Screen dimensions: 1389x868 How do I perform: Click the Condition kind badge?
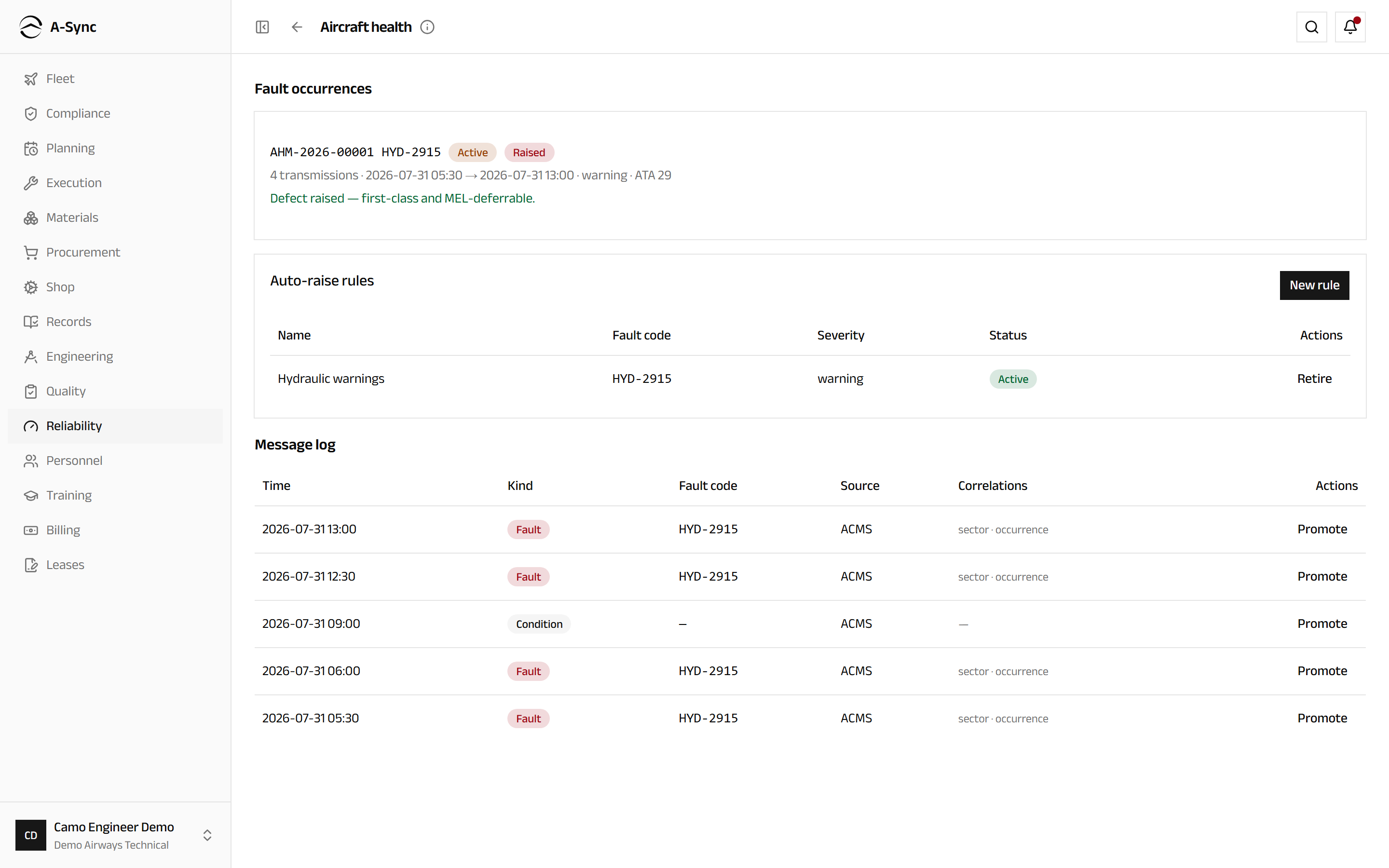click(x=538, y=624)
